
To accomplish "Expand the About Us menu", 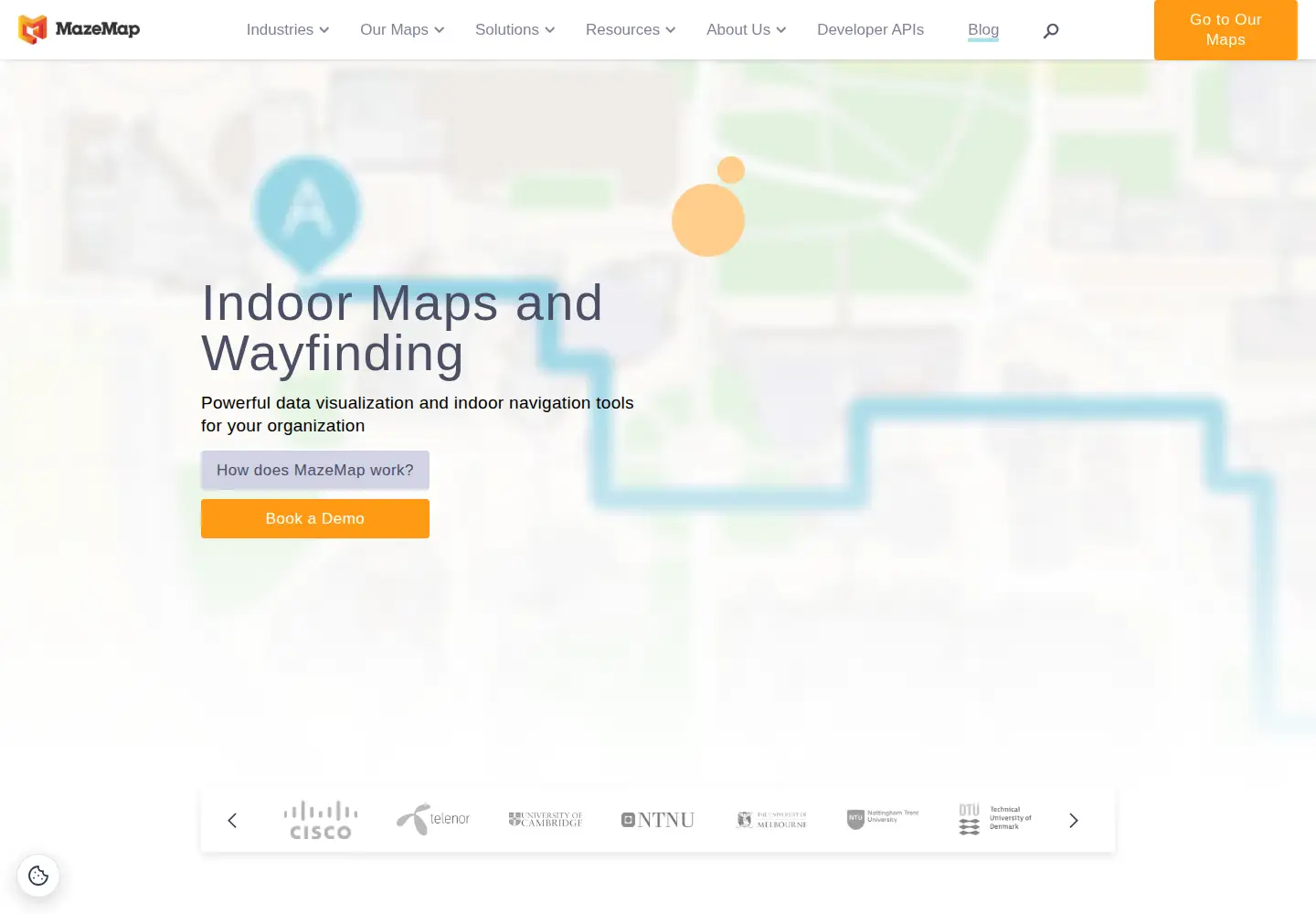I will click(747, 30).
